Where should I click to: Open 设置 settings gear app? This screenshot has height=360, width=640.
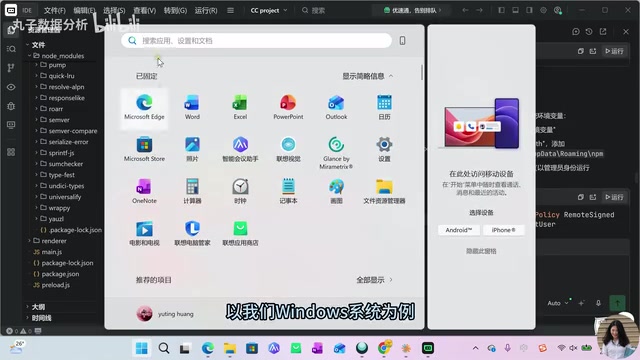pyautogui.click(x=384, y=149)
